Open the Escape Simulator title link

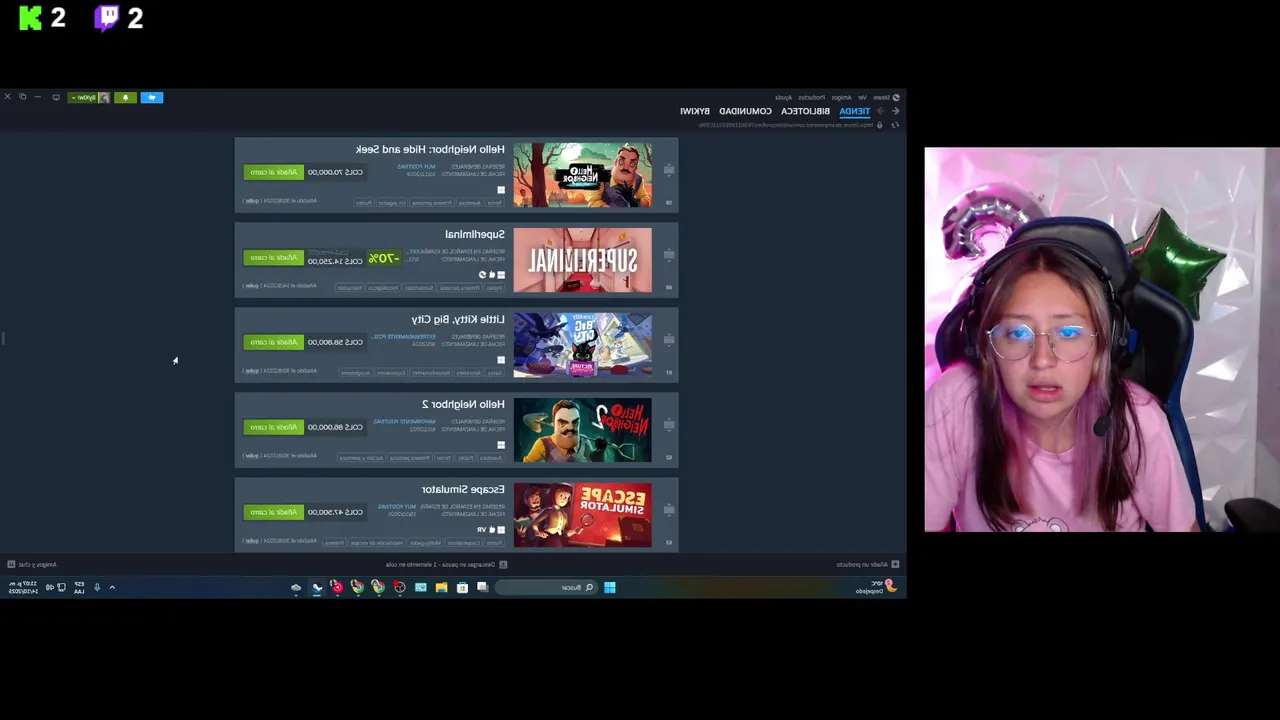tap(463, 489)
